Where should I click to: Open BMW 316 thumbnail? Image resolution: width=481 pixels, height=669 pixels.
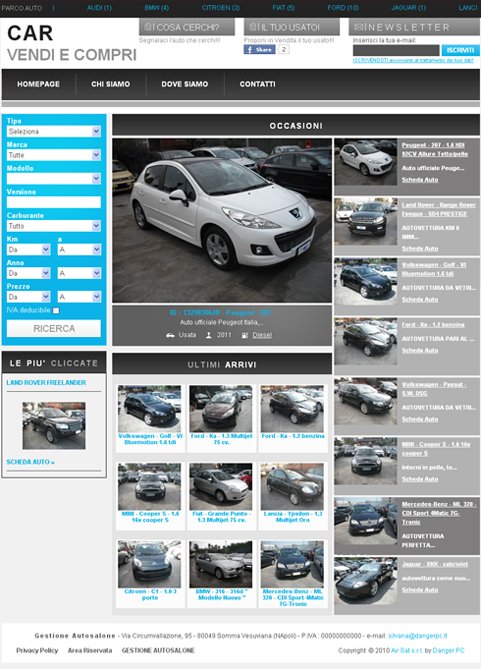pyautogui.click(x=221, y=564)
